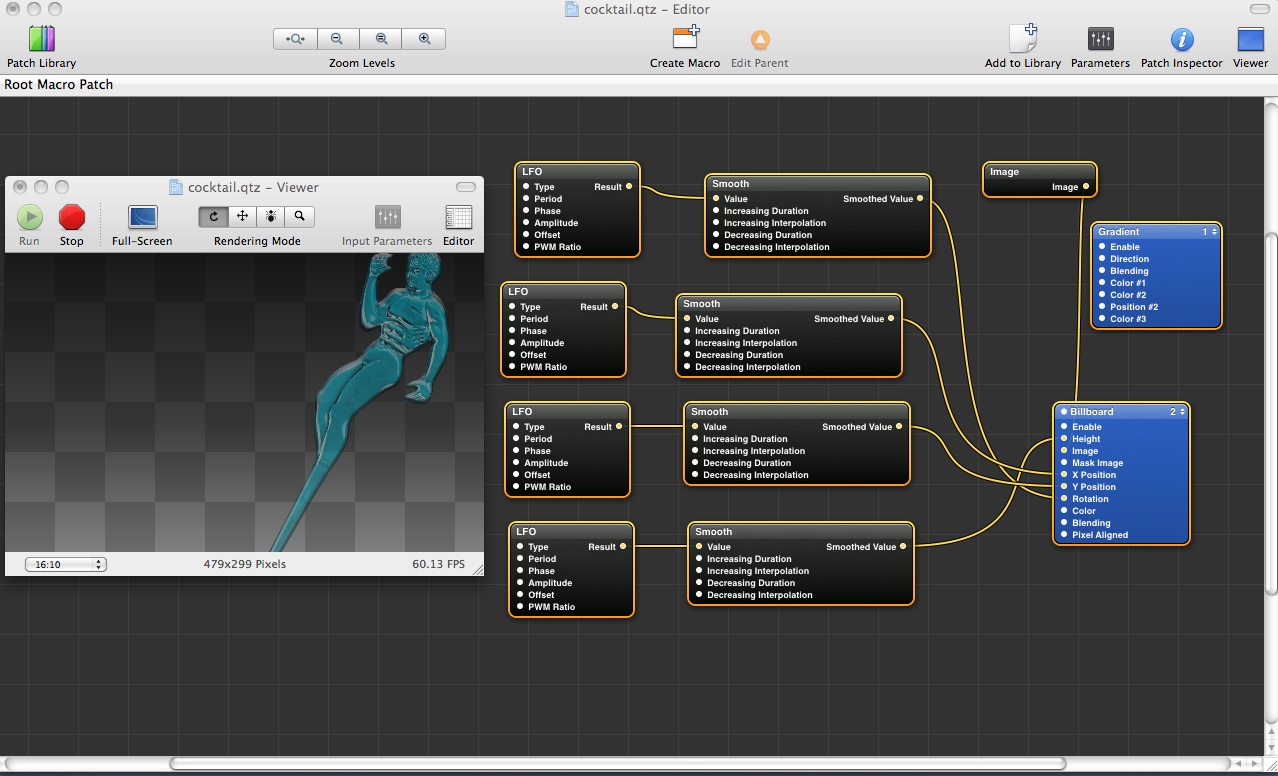This screenshot has height=776, width=1278.
Task: Click the Edit Parent icon
Action: [760, 40]
